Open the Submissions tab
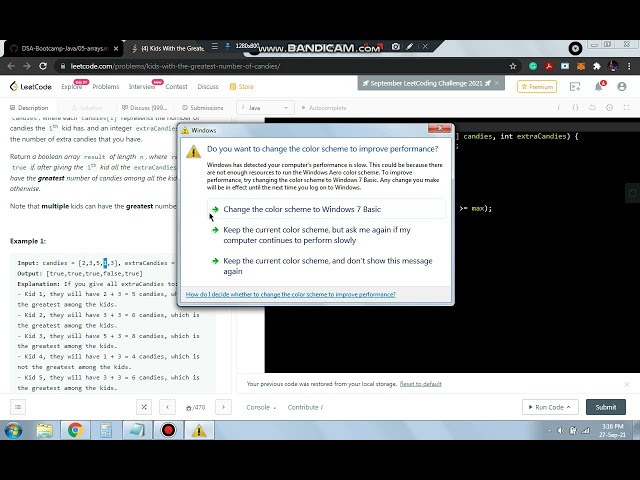 coord(203,108)
